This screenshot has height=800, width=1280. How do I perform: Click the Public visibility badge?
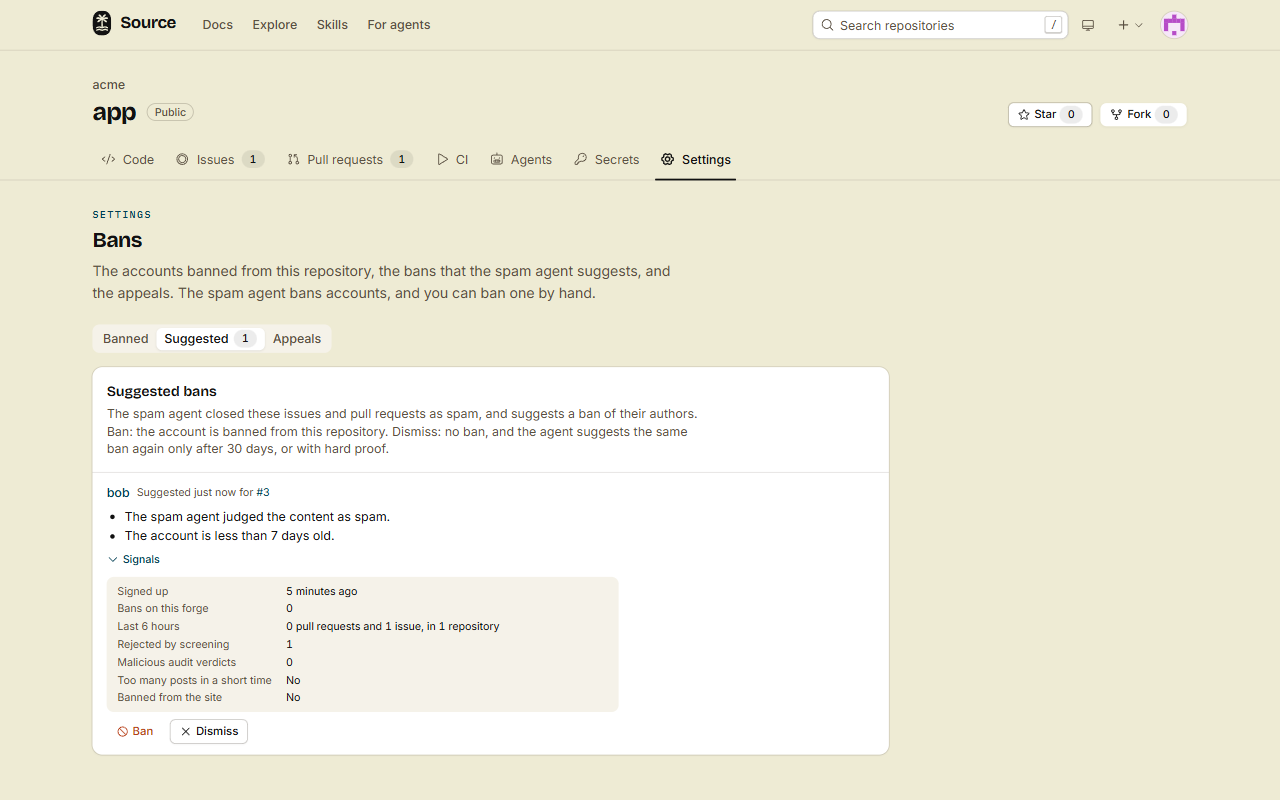coord(170,112)
